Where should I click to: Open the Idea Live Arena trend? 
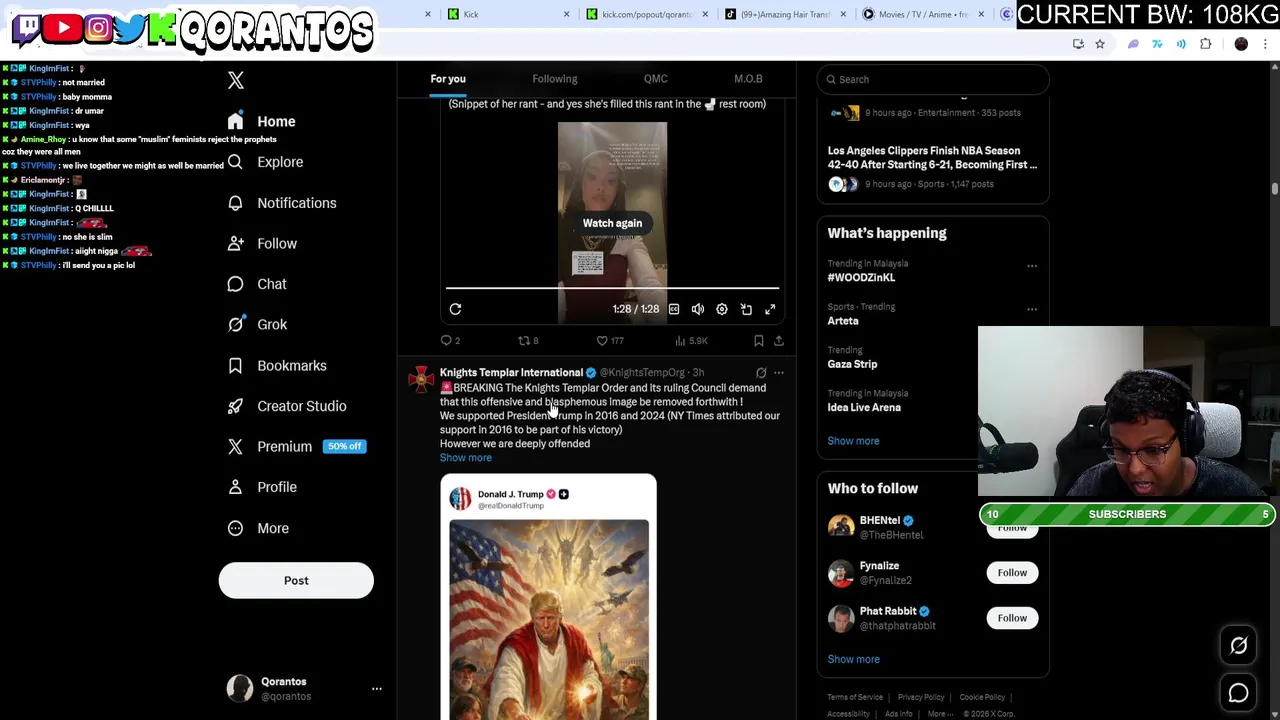[864, 408]
